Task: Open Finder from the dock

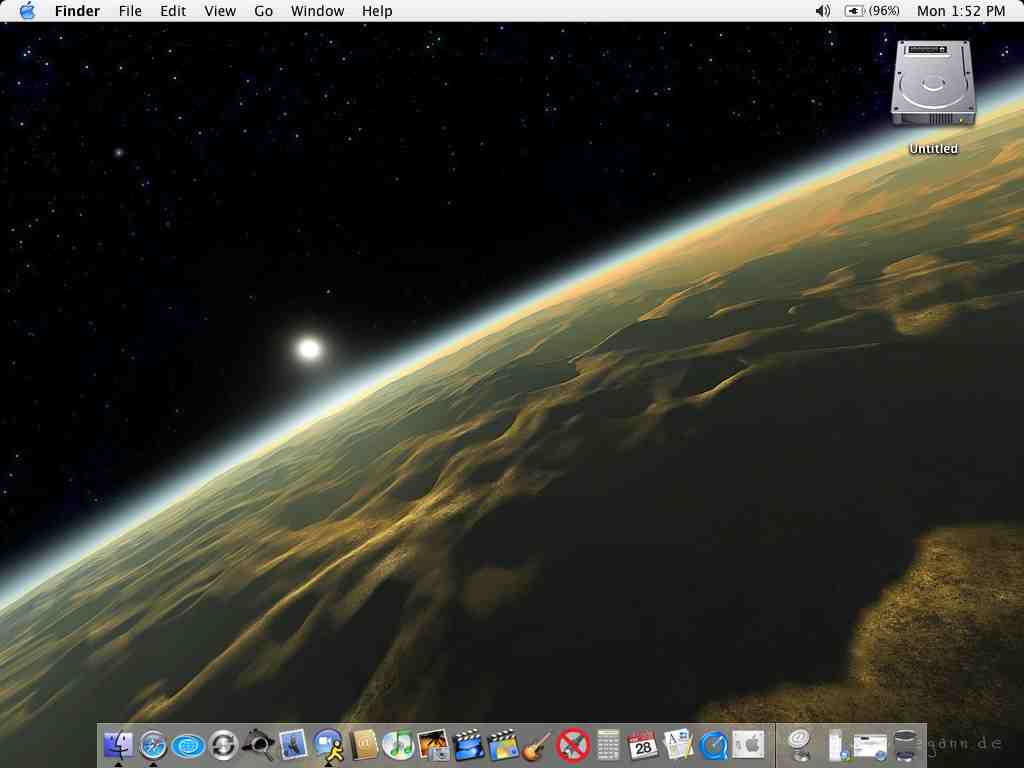Action: (118, 745)
